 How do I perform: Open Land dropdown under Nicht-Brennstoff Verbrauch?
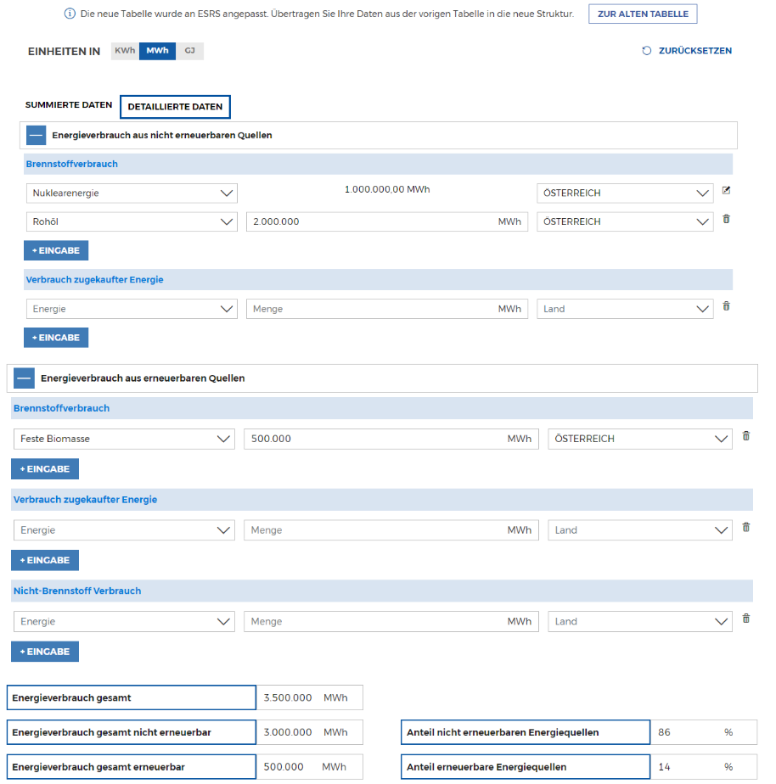pos(640,622)
